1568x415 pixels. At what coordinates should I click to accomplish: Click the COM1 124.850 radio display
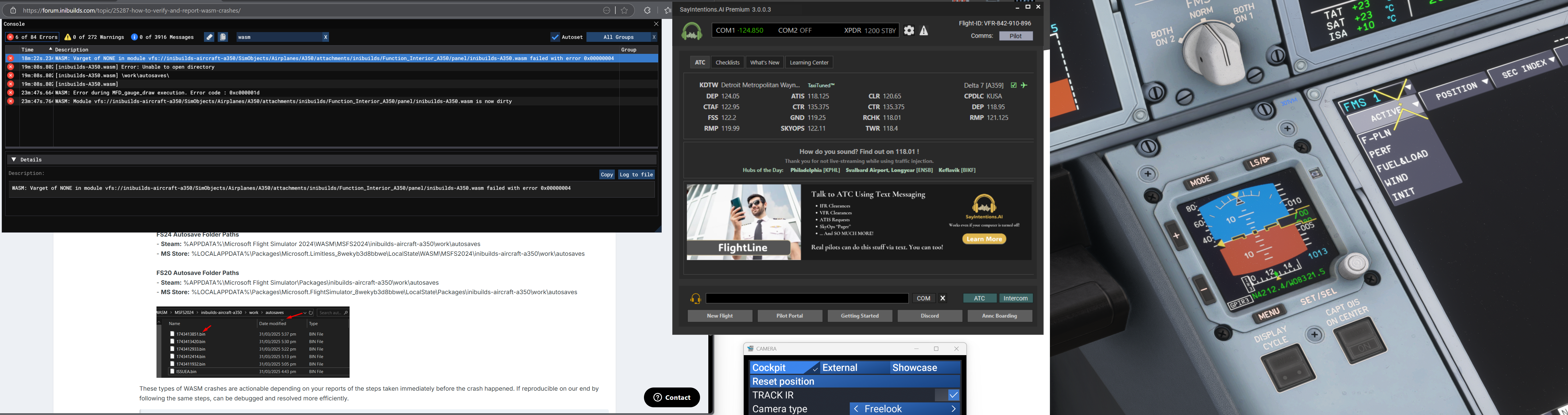740,30
